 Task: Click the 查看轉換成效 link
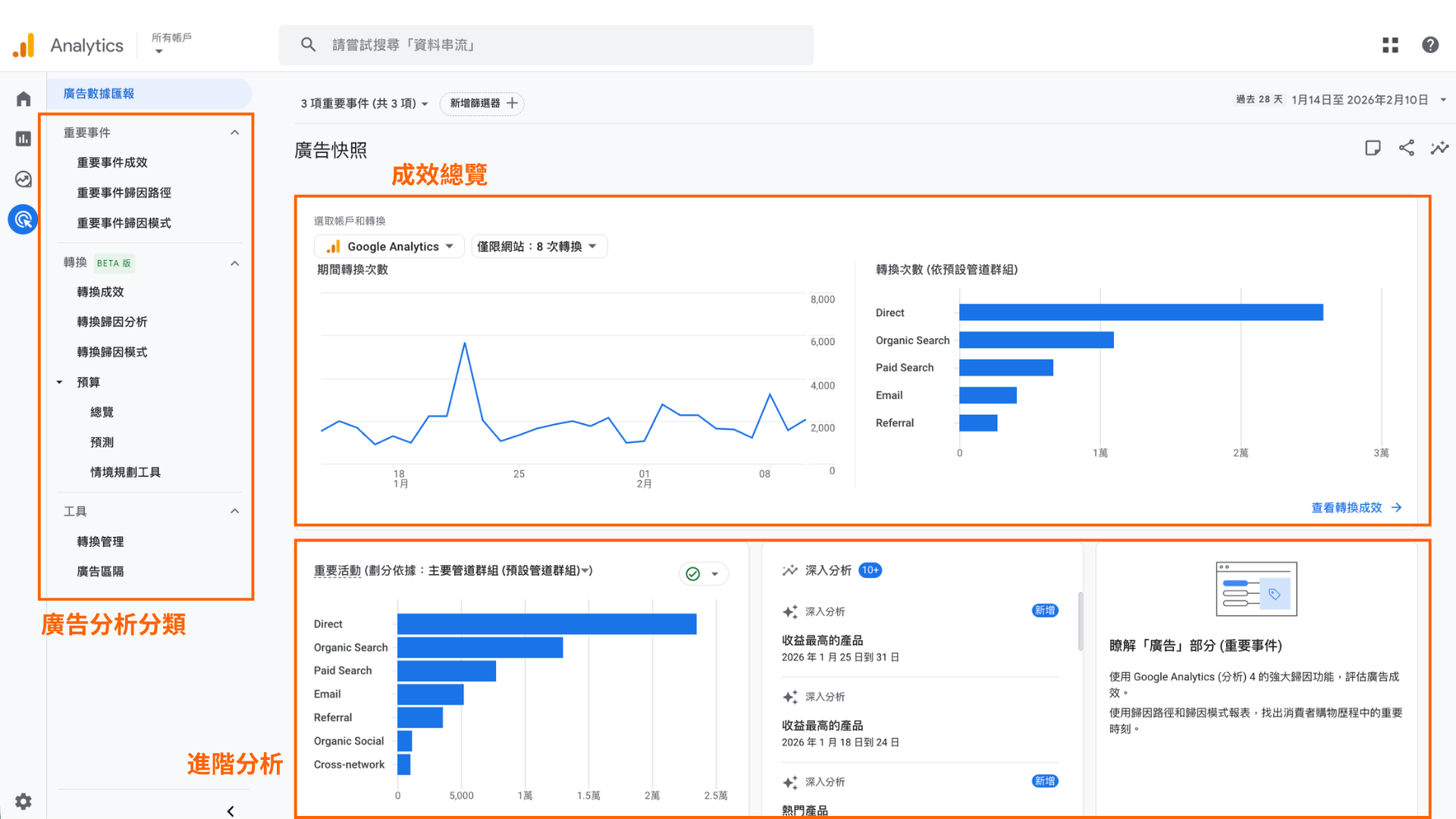1346,507
